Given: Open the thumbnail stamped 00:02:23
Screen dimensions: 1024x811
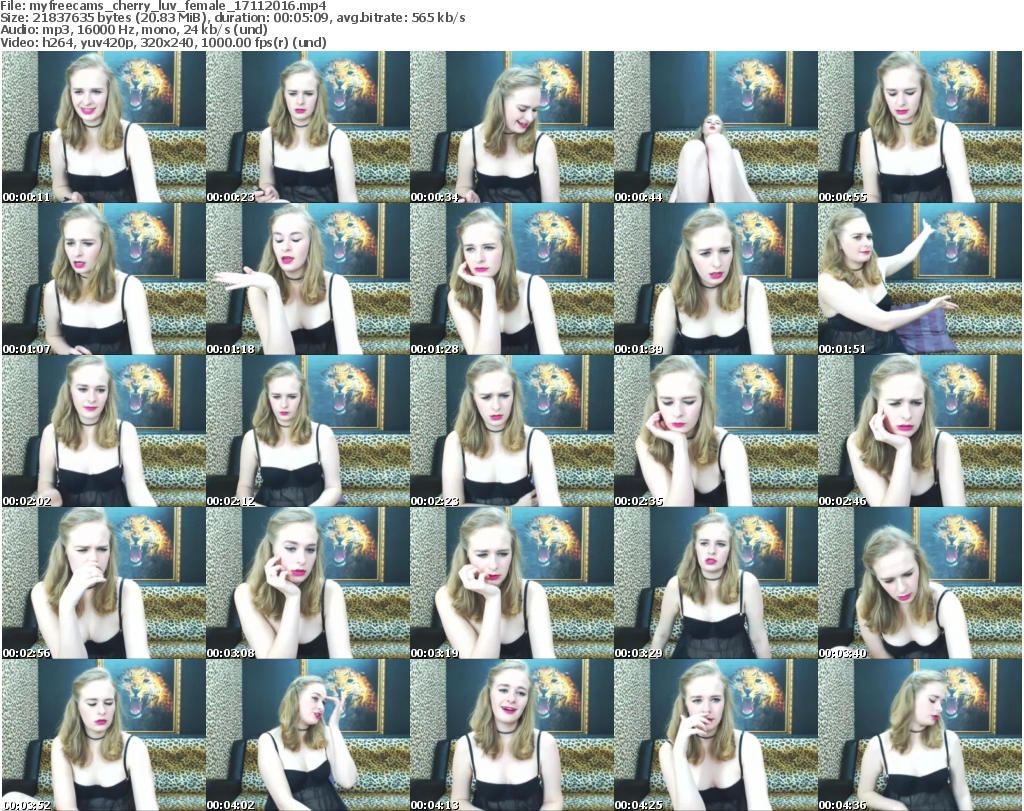Looking at the screenshot, I should 512,431.
